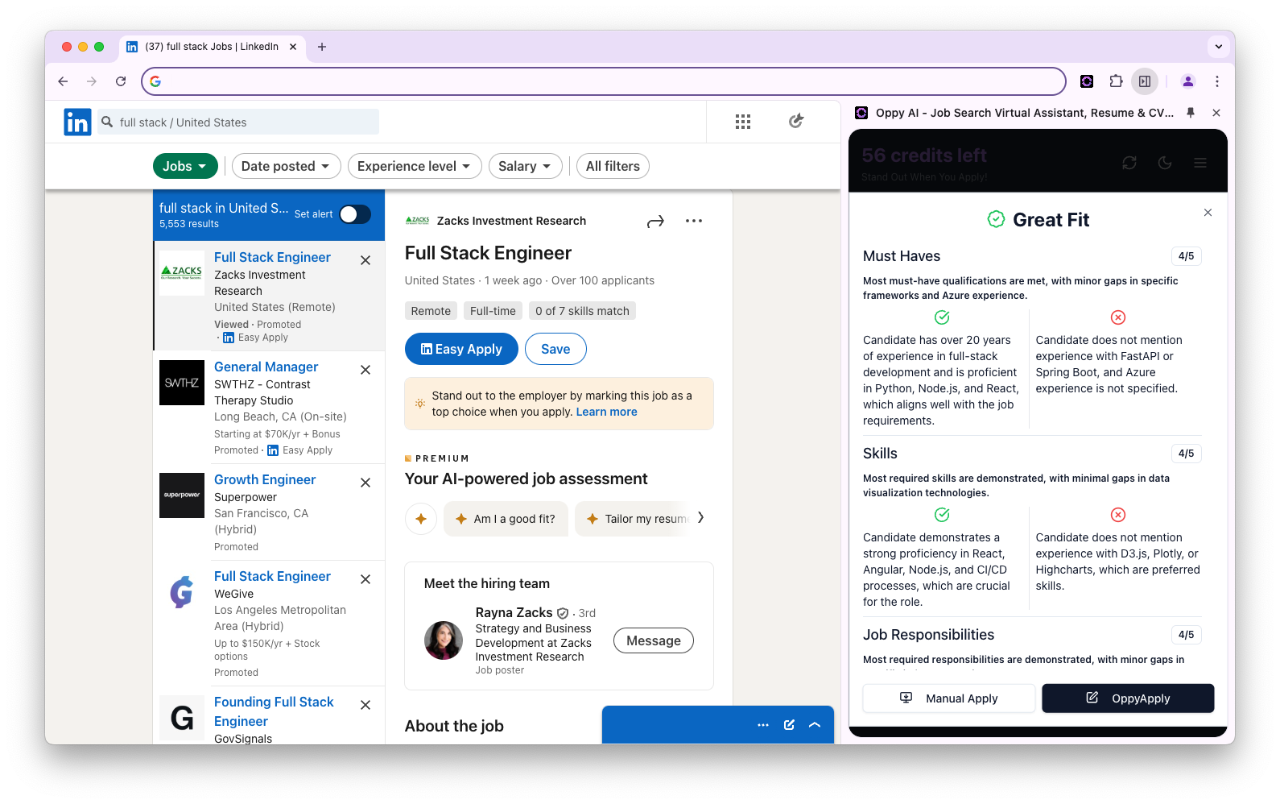Select the LinkedIn browser tab
The height and width of the screenshot is (800, 1280).
click(x=210, y=46)
